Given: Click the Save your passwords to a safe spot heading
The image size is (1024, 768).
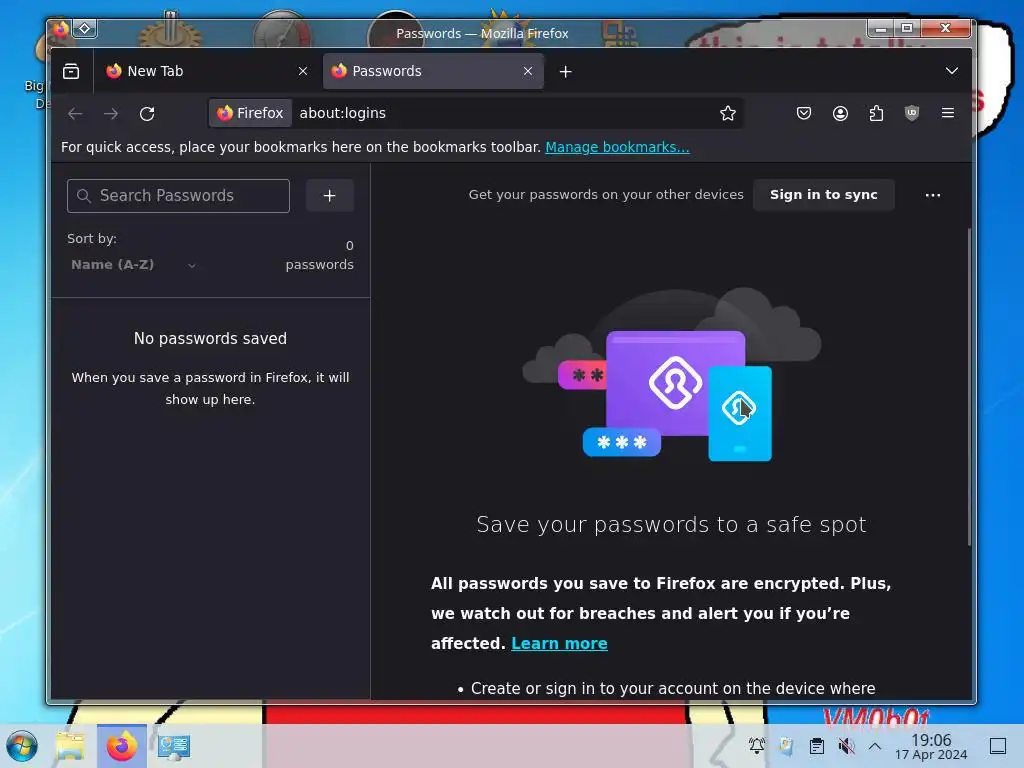Looking at the screenshot, I should pos(671,524).
